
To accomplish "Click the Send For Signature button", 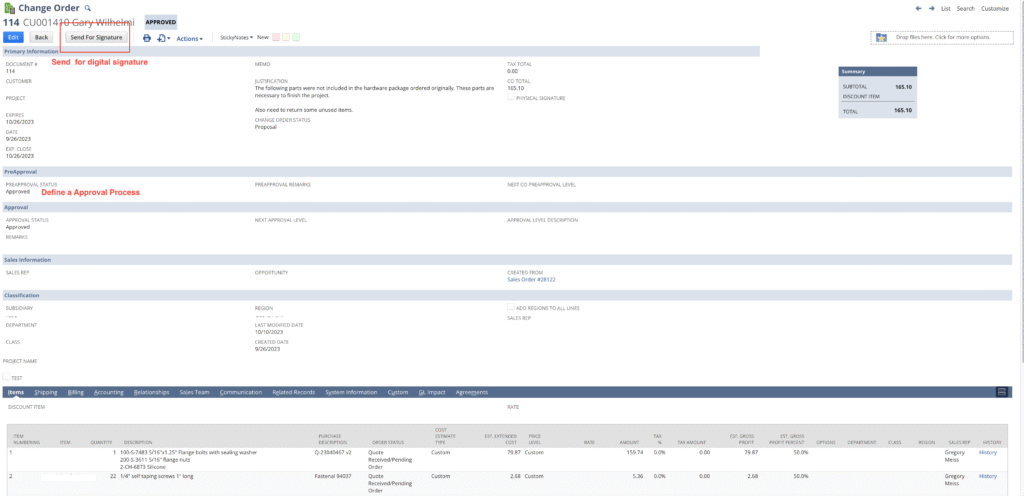I will point(96,37).
